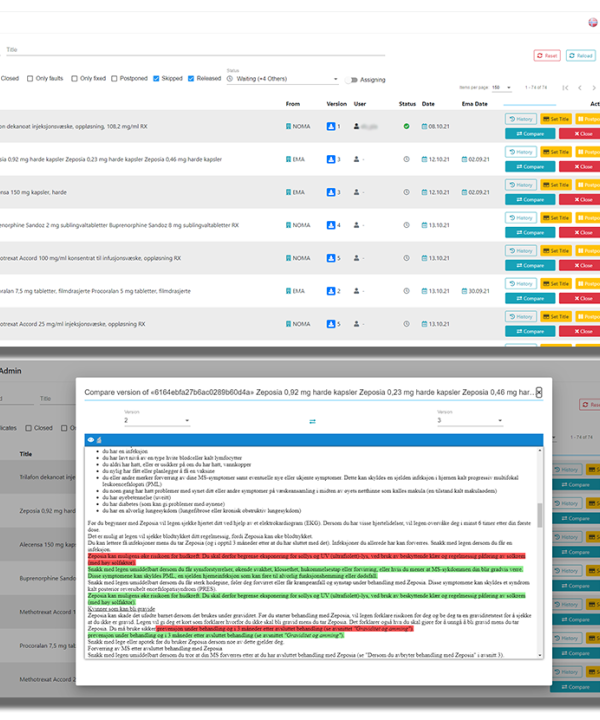Swap the compared versions with the arrows icon

point(312,421)
